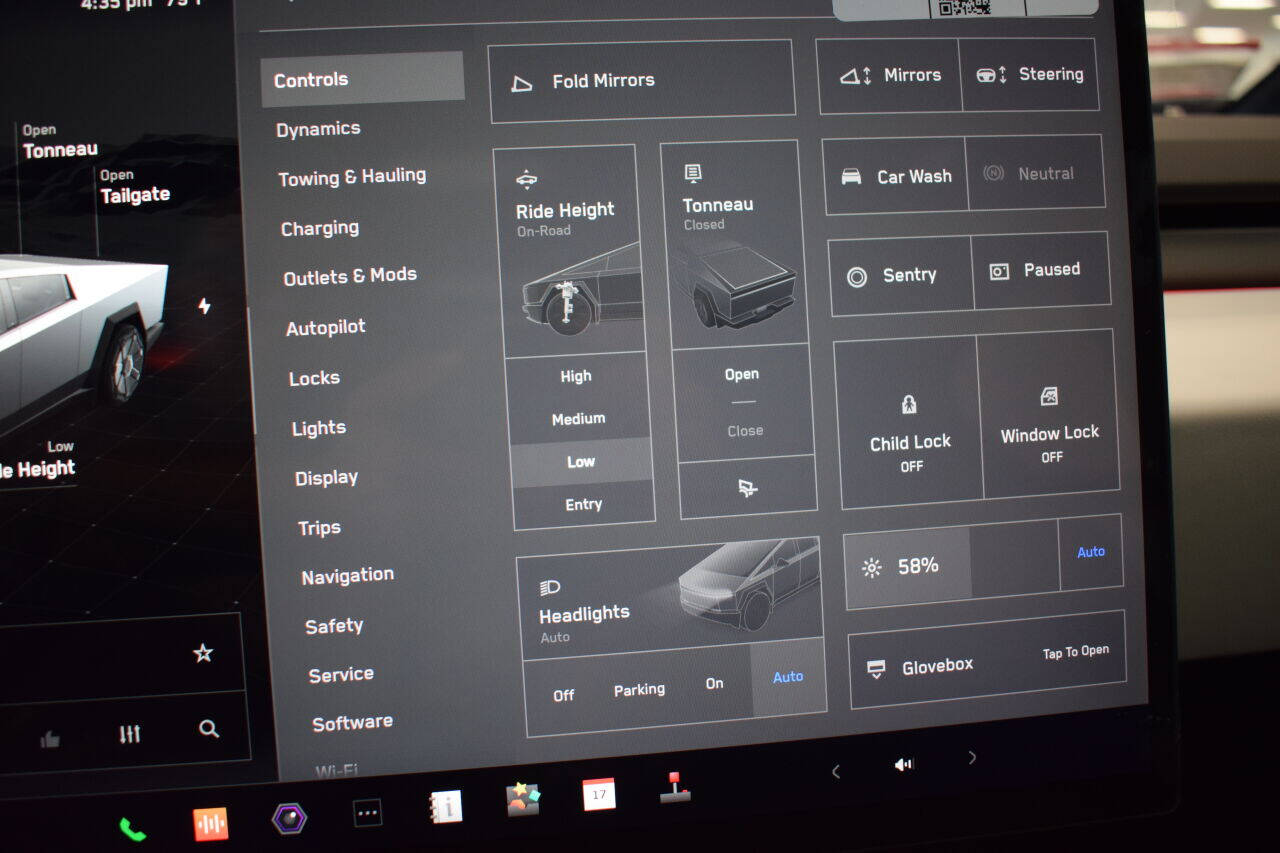Tap Open for the tonneau

point(742,374)
